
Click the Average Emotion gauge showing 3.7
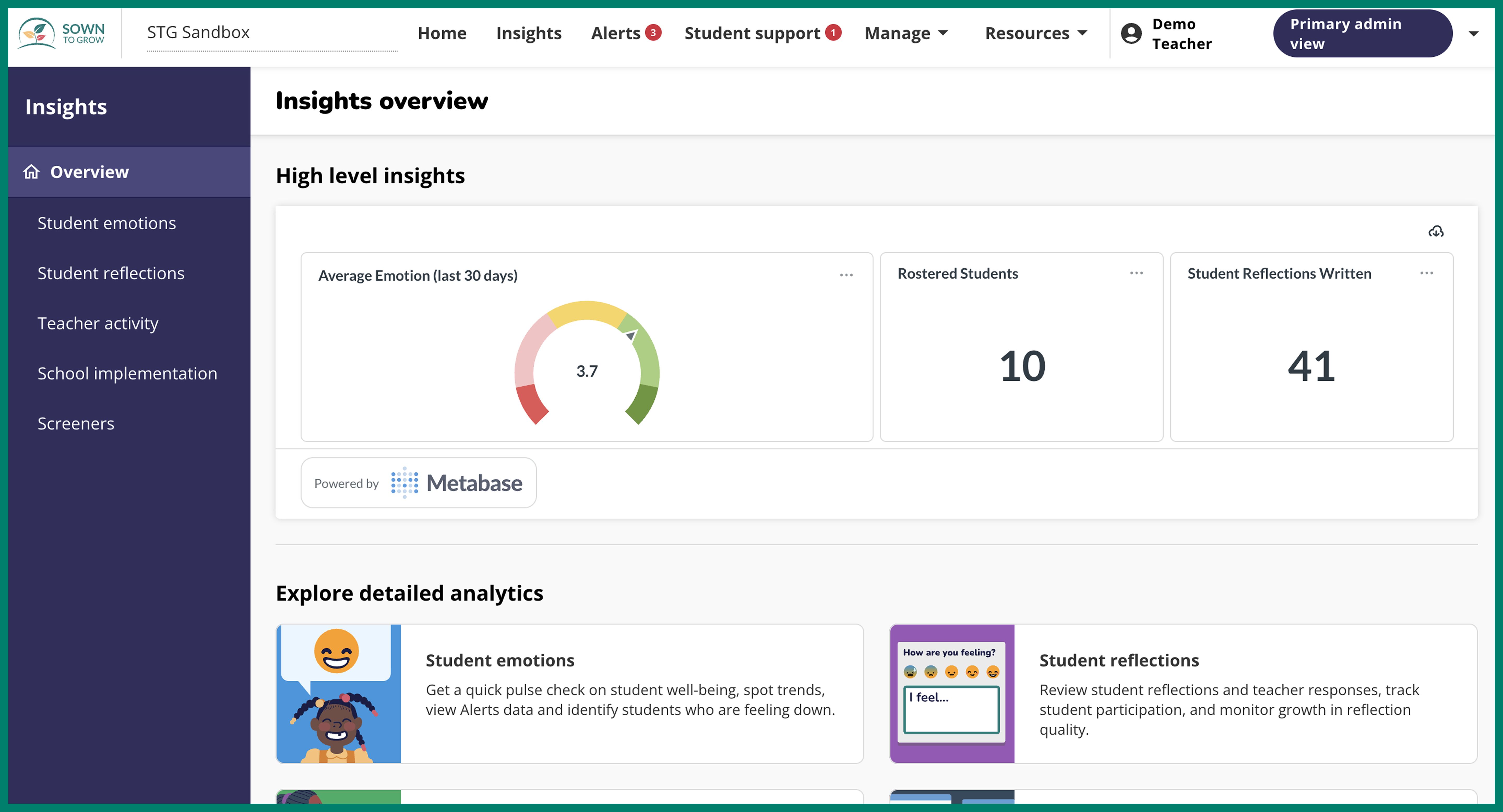pos(587,363)
